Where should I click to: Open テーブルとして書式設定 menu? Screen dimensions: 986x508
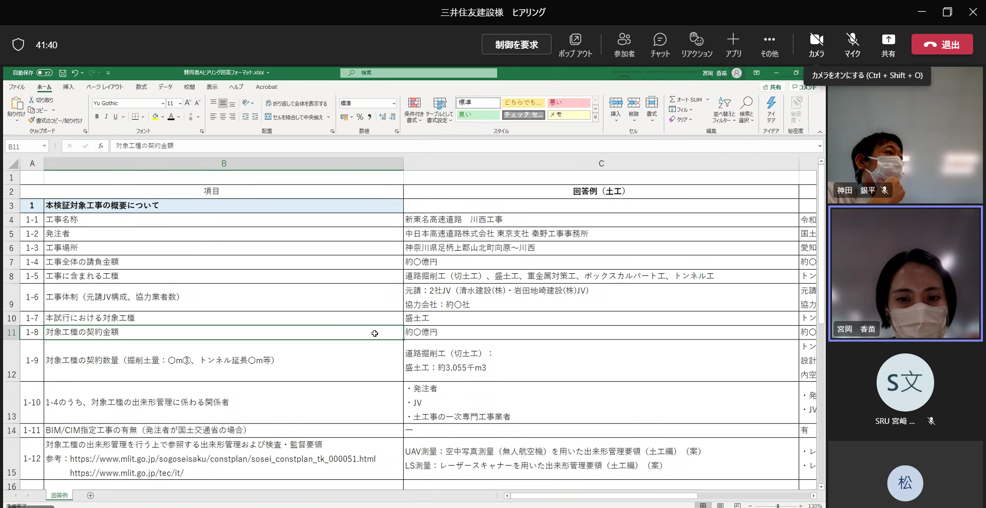point(438,109)
